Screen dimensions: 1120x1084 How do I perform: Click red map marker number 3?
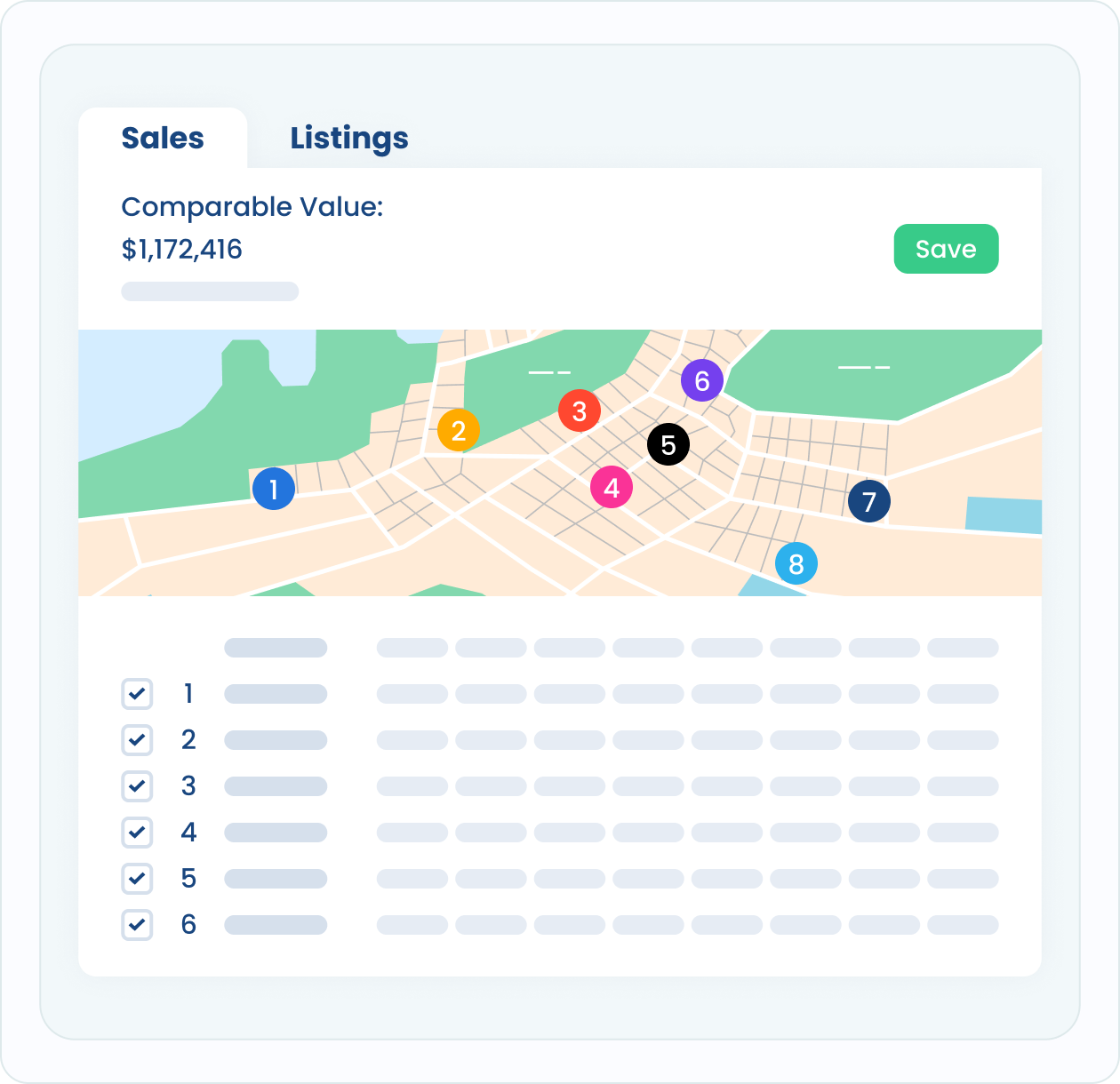pos(580,411)
